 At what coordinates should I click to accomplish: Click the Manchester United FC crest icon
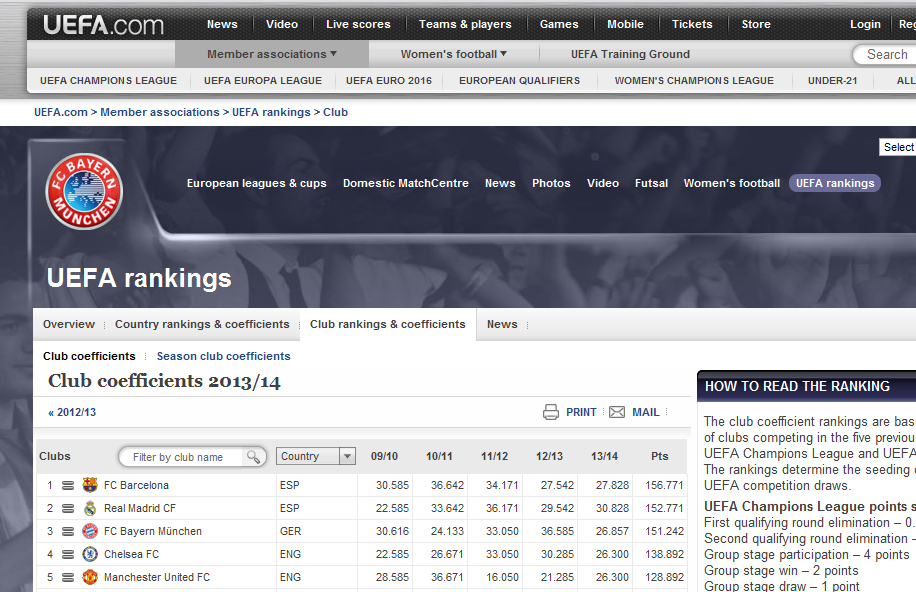(90, 577)
